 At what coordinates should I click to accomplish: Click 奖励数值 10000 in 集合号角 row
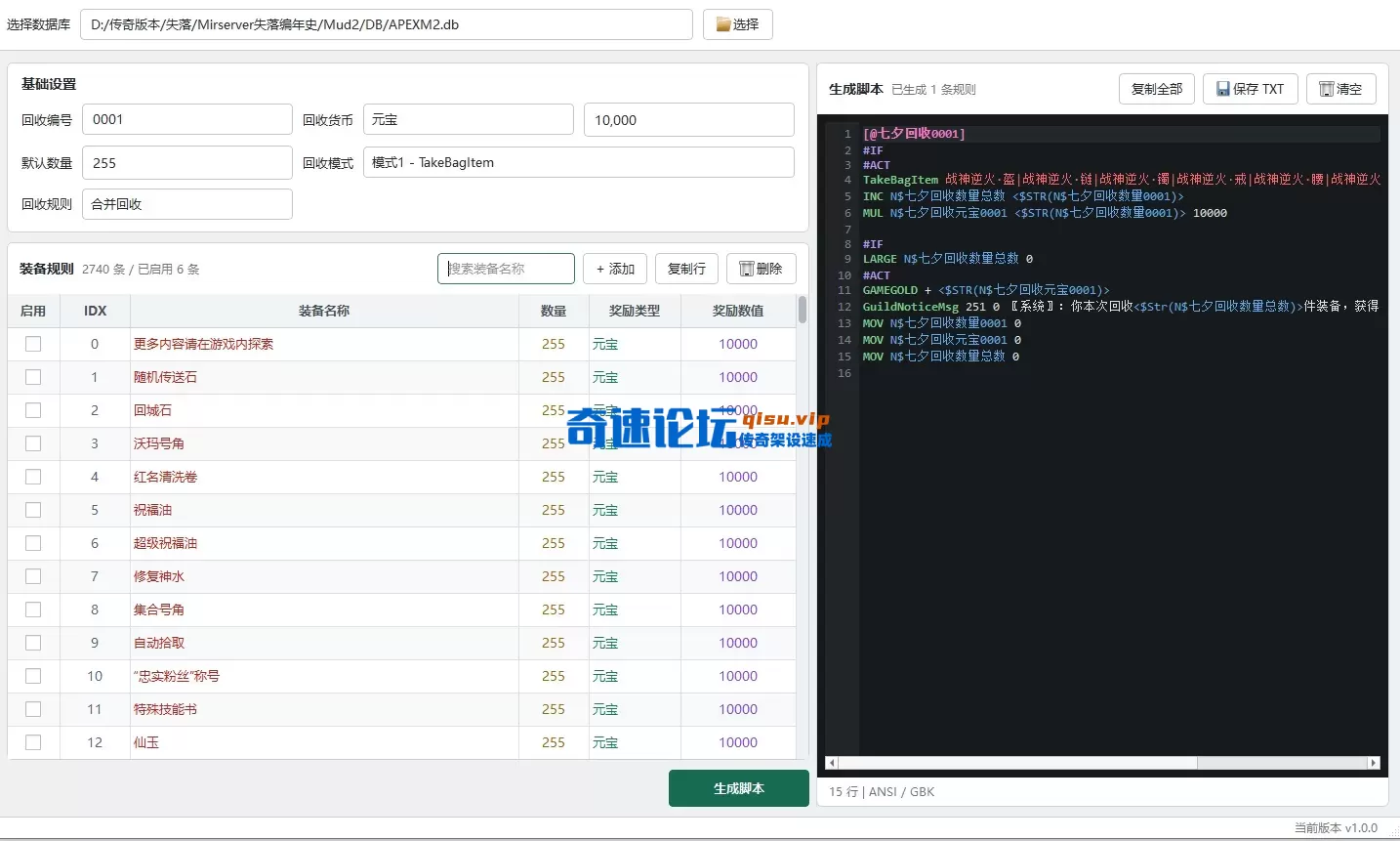(738, 610)
